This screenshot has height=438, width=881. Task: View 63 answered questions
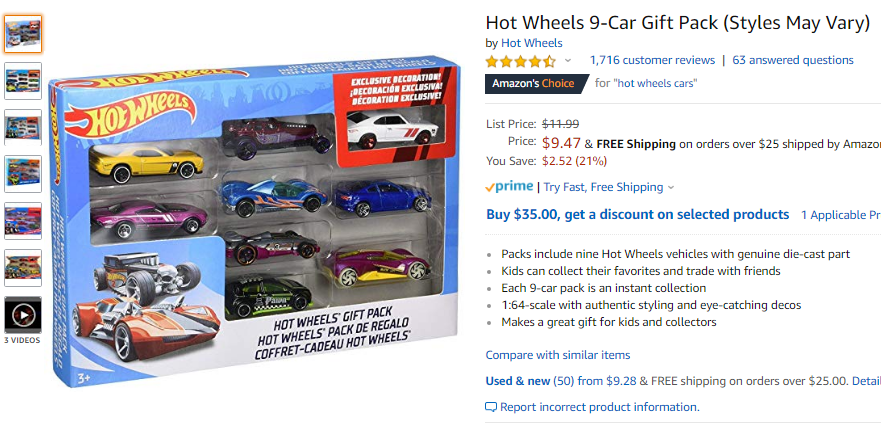click(x=793, y=60)
